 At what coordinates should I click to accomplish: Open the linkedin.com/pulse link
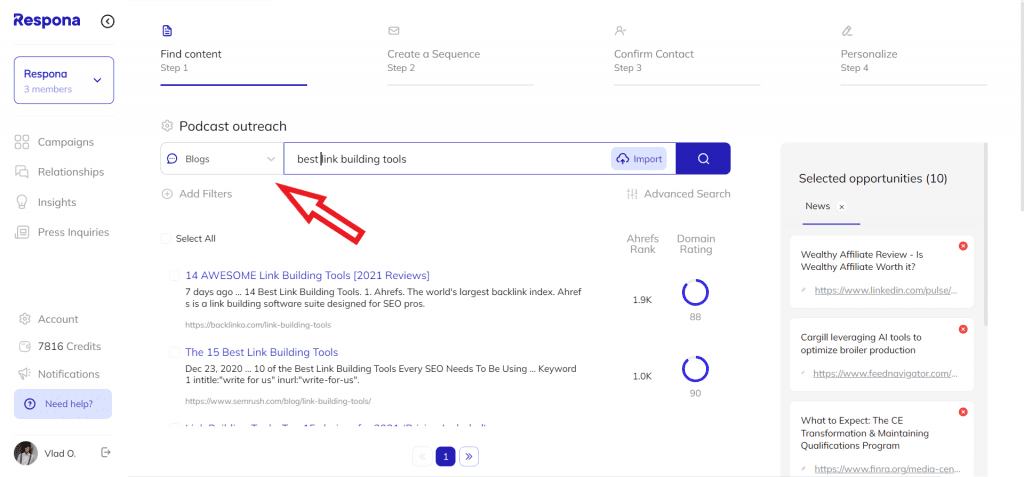886,290
